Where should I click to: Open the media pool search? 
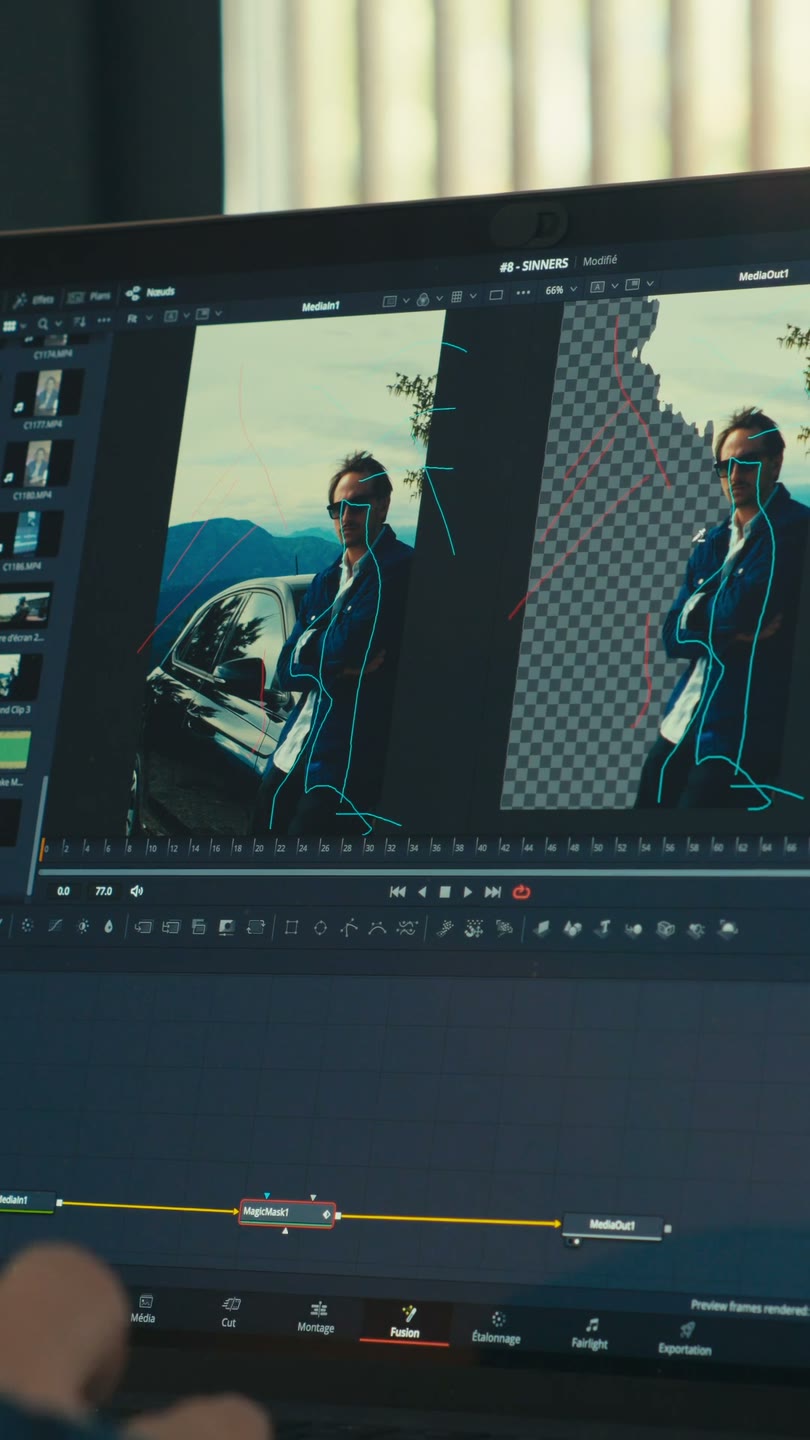tap(43, 324)
